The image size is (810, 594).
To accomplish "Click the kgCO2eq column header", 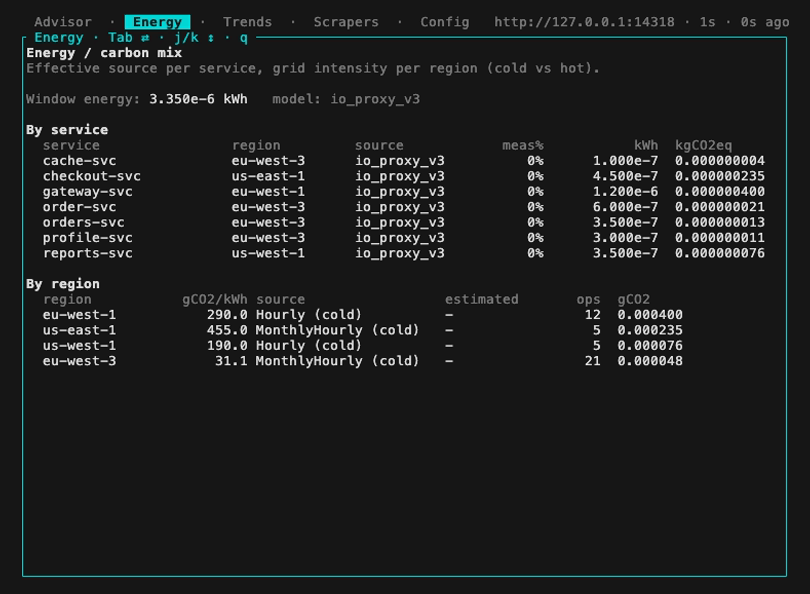I will click(x=704, y=145).
